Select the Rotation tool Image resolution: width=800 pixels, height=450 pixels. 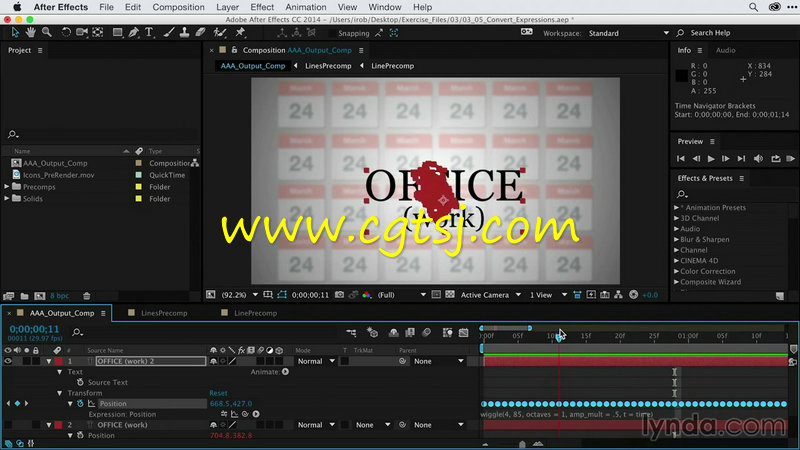66,33
